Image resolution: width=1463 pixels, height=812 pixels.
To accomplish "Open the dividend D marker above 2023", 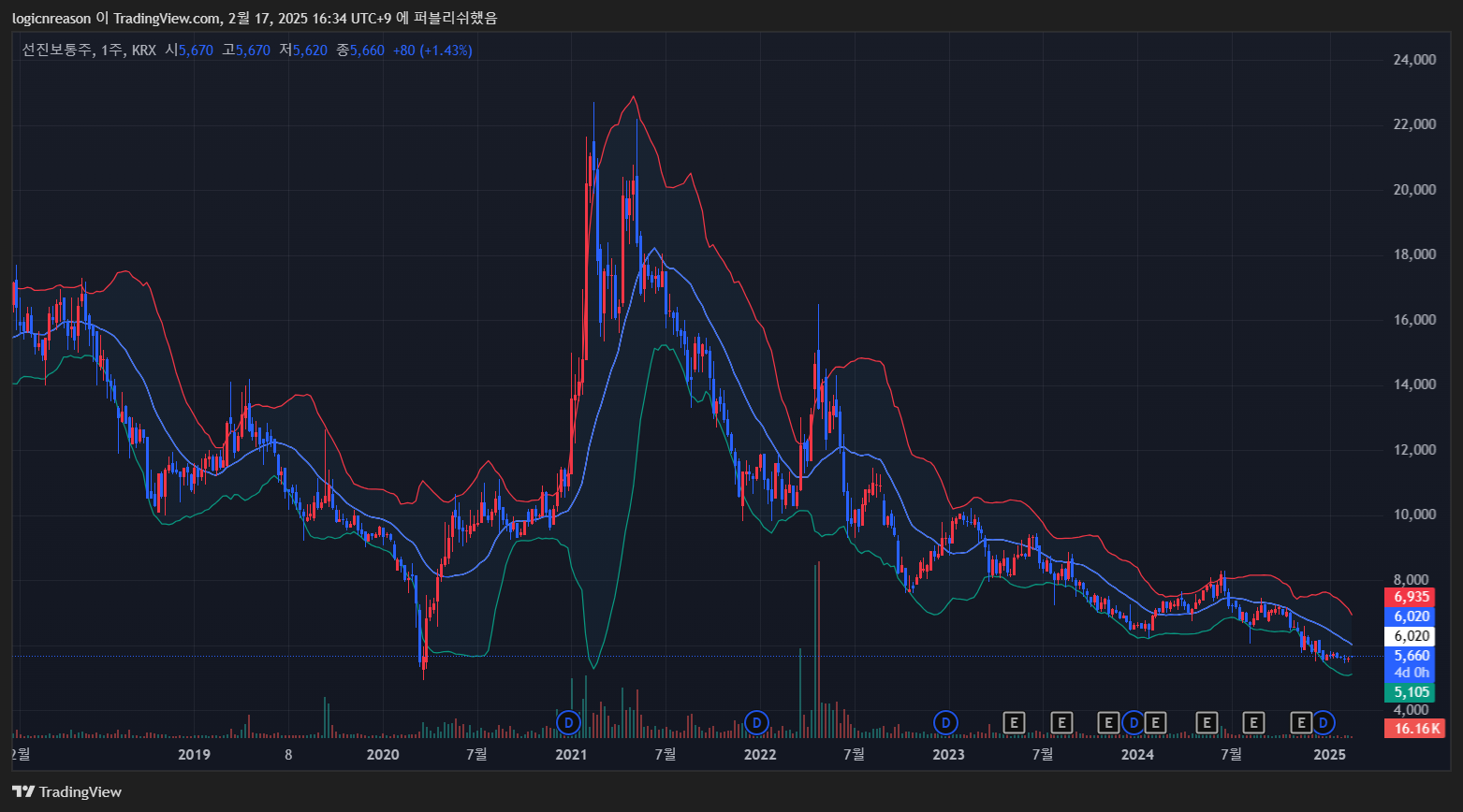I will (x=946, y=722).
